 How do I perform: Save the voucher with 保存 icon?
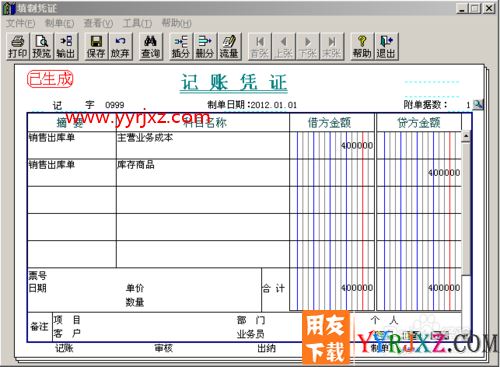click(x=96, y=46)
